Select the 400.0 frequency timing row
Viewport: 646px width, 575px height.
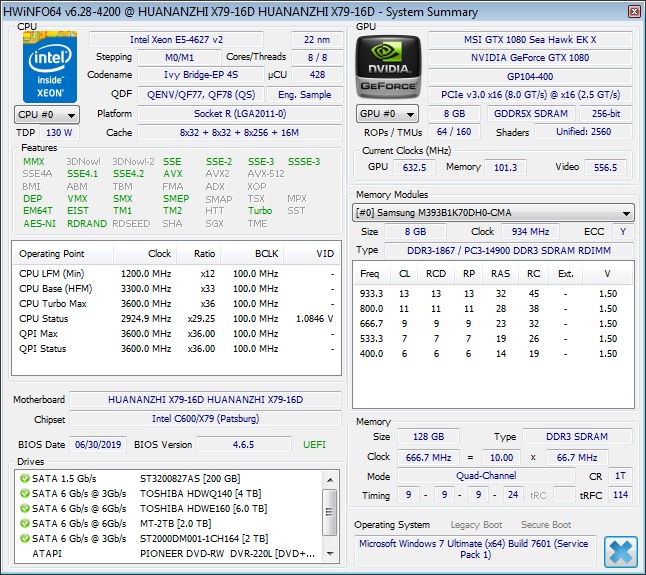493,353
